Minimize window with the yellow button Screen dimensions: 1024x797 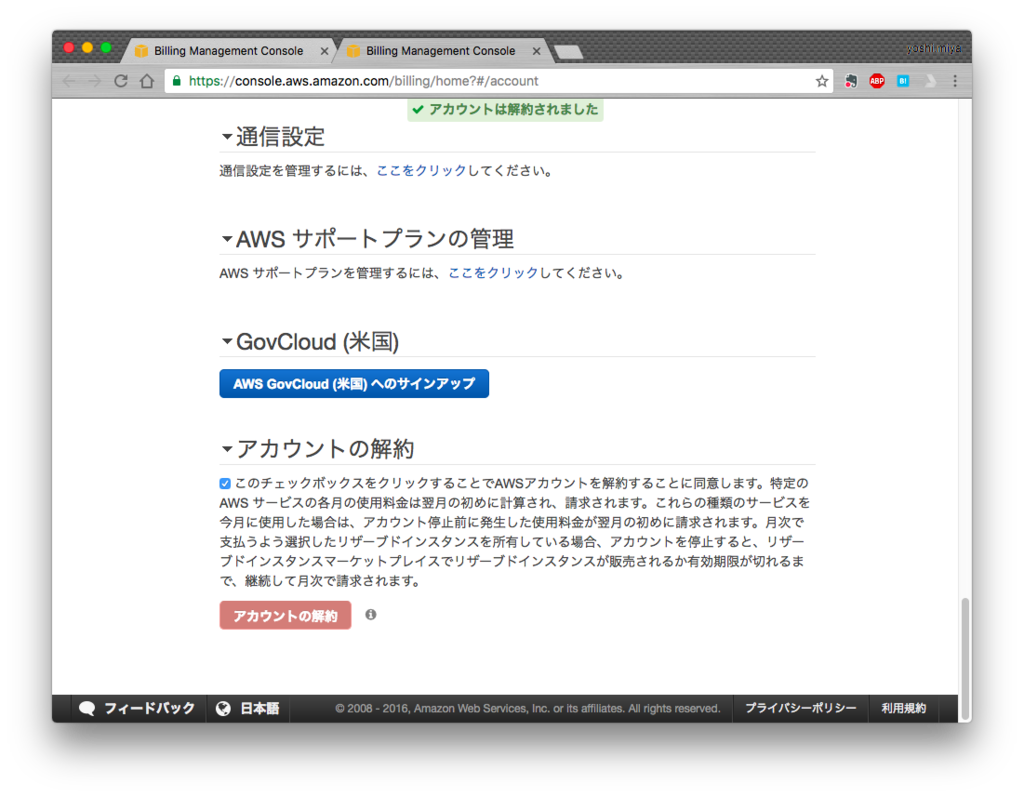click(x=87, y=48)
